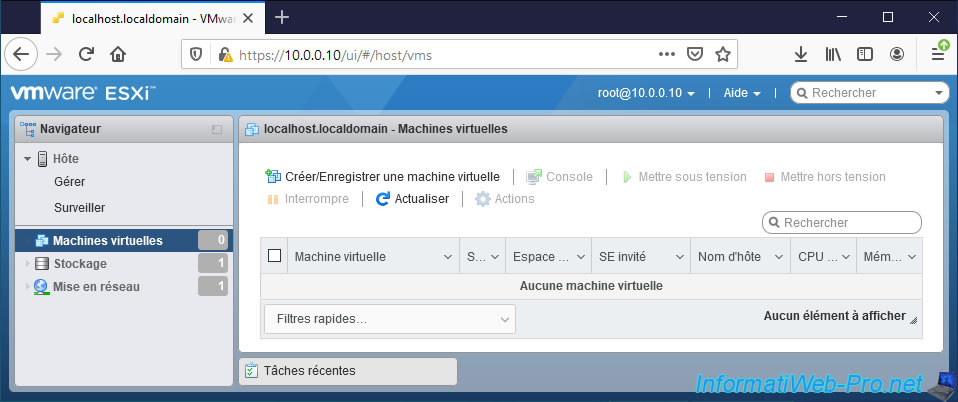
Task: Click the Console toolbar button
Action: tap(559, 177)
